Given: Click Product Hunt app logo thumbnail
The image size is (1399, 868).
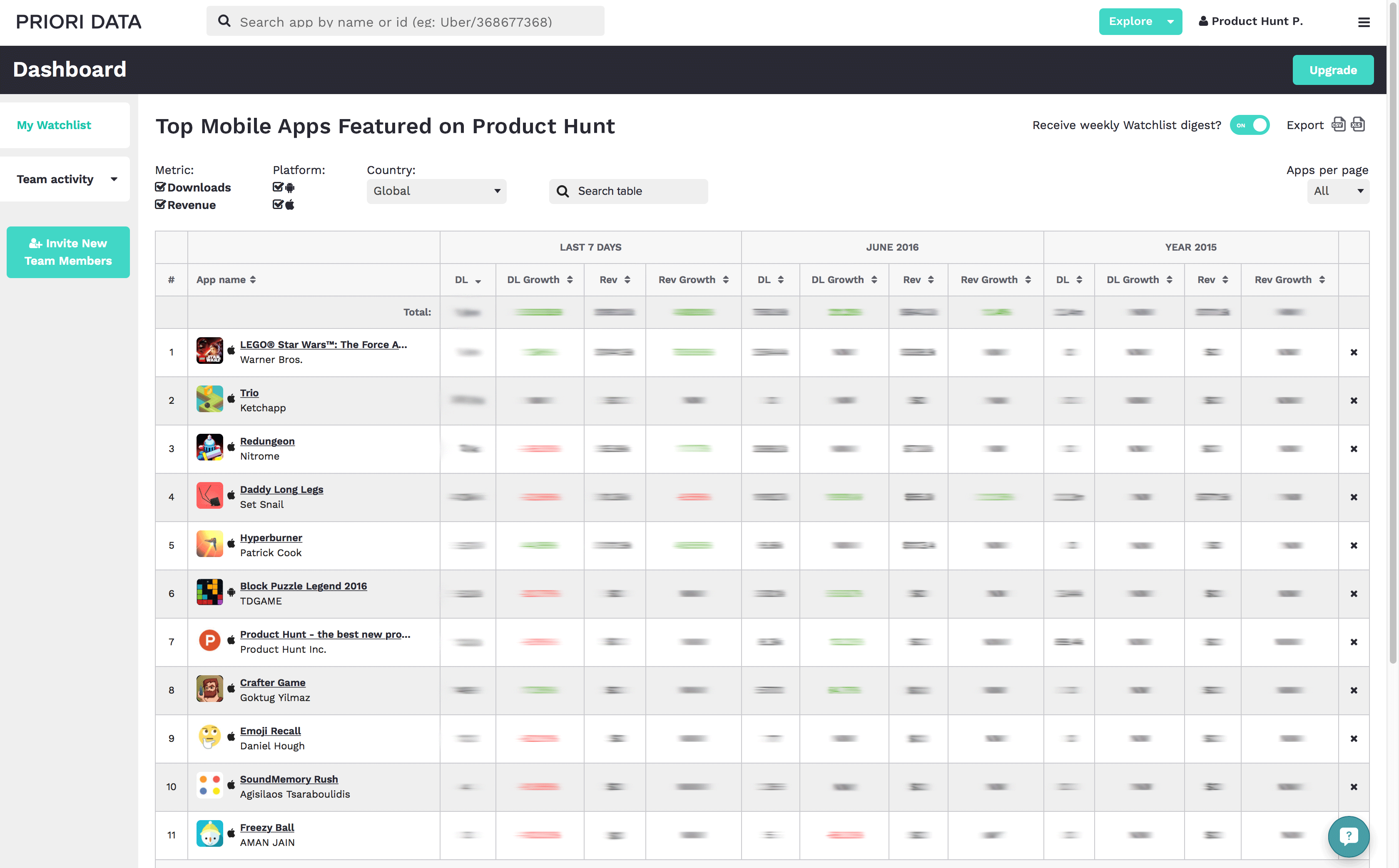Looking at the screenshot, I should pyautogui.click(x=209, y=641).
